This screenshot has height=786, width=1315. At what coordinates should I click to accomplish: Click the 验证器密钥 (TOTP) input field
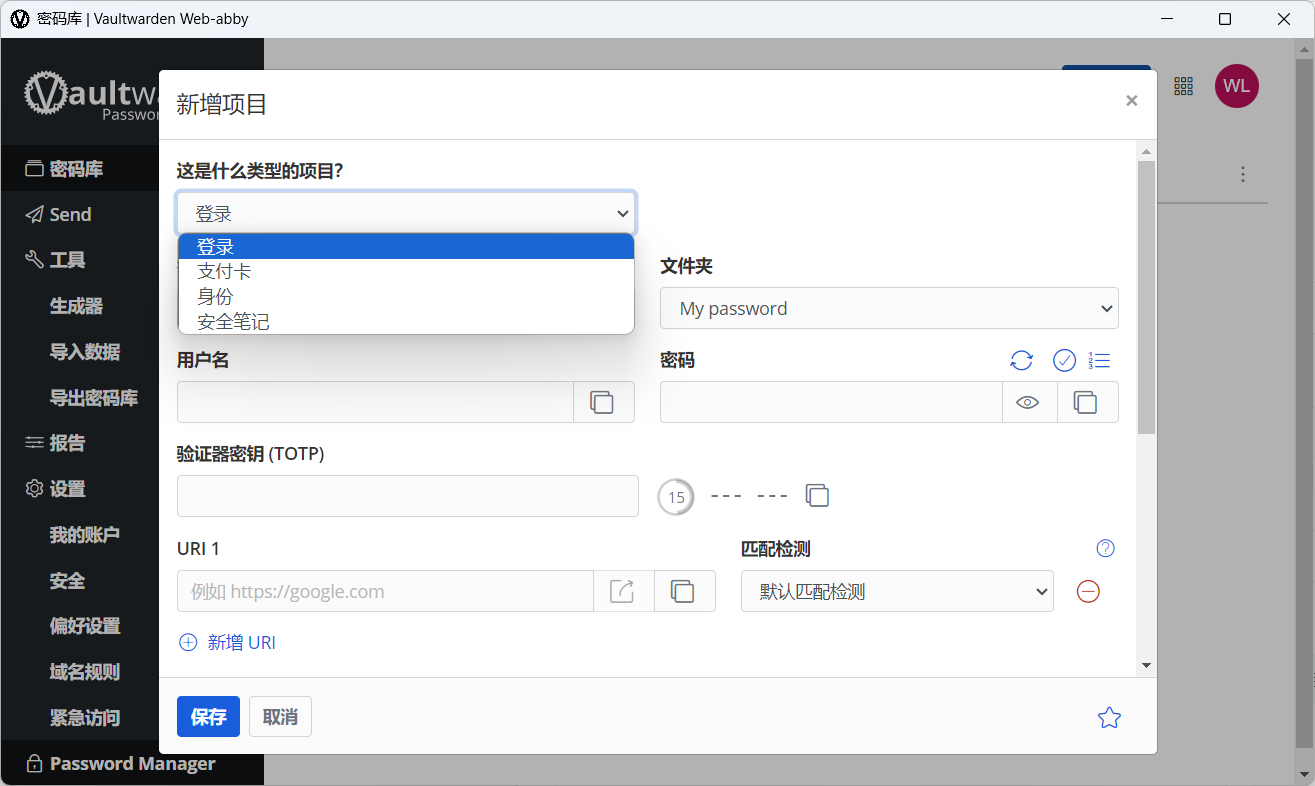pyautogui.click(x=408, y=496)
